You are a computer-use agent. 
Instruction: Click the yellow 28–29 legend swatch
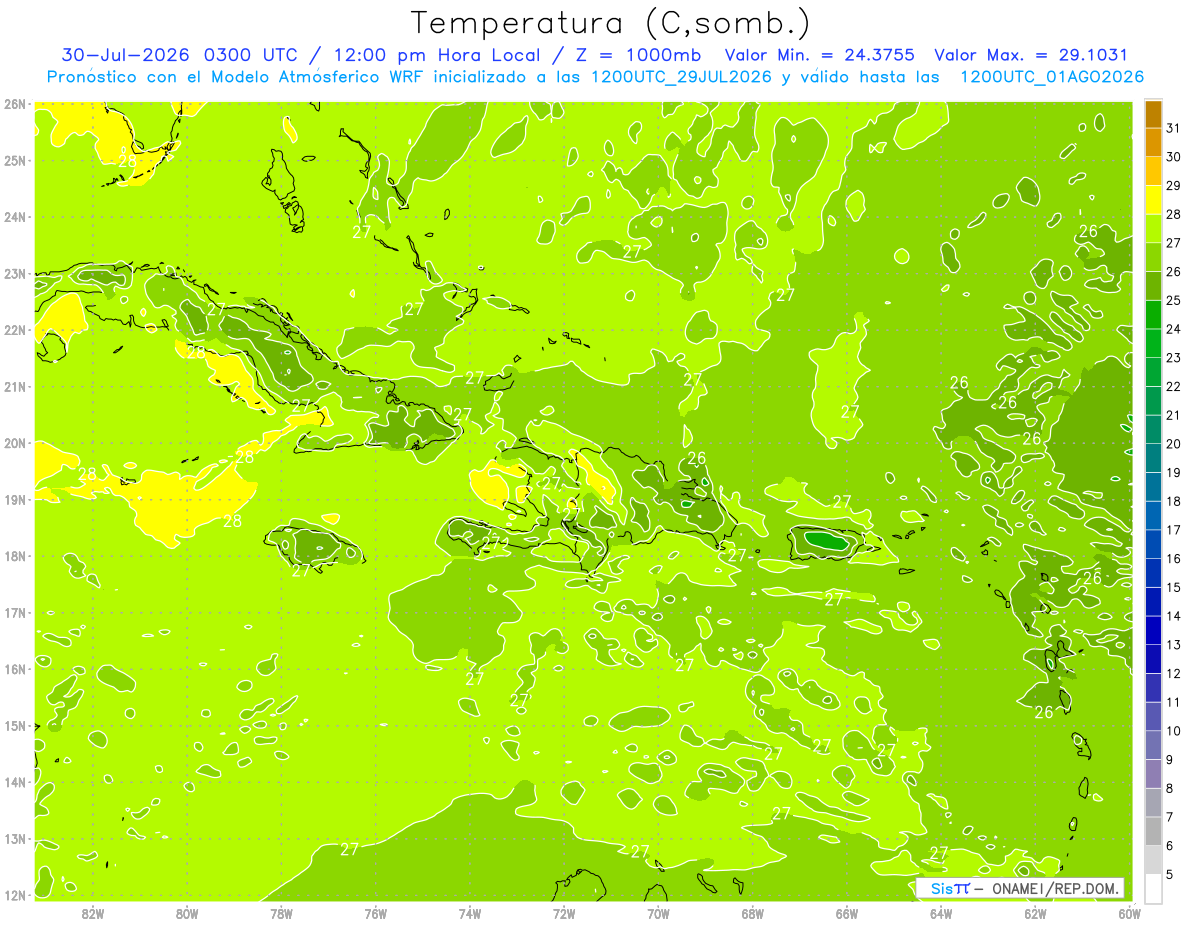pos(1153,199)
